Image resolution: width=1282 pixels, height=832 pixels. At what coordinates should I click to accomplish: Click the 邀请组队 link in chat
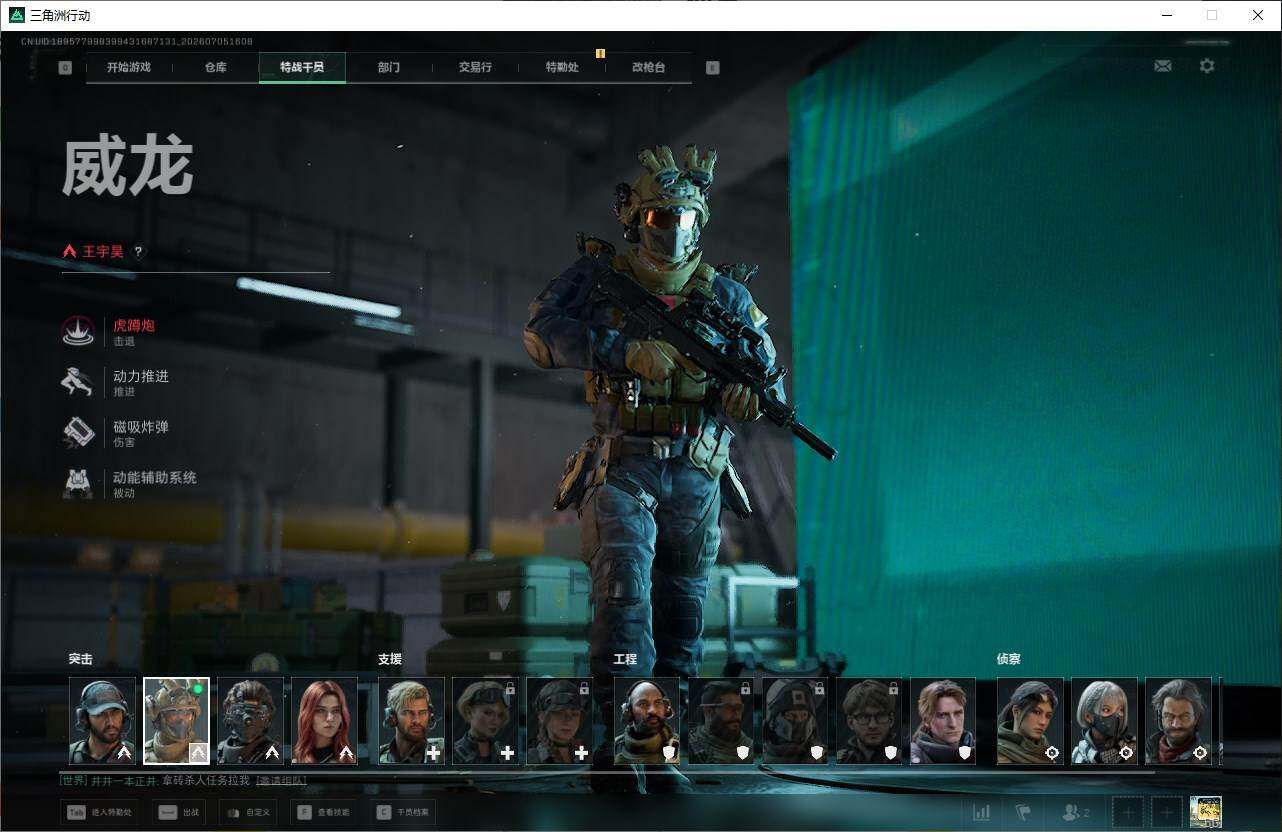281,780
